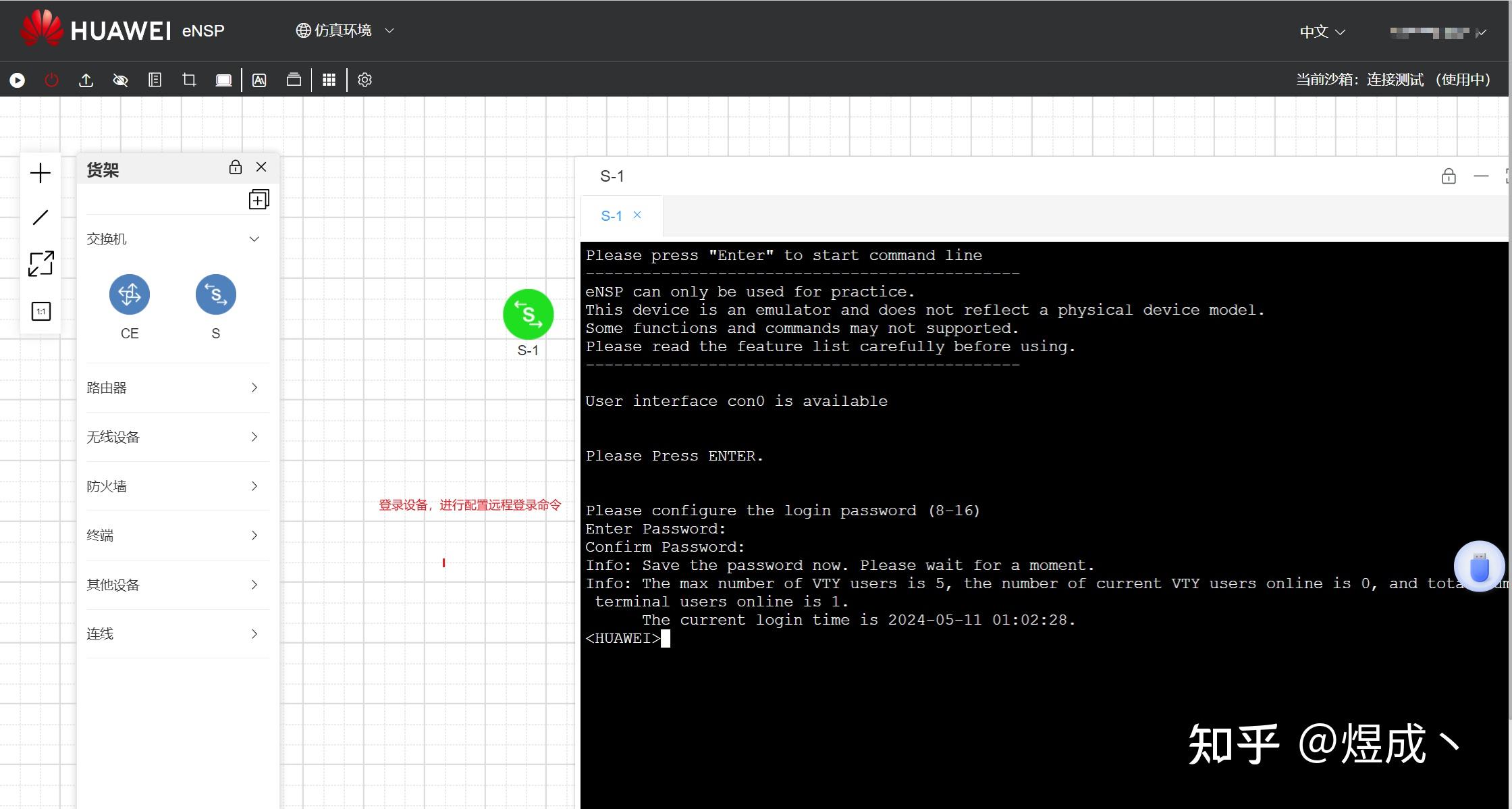
Task: Minimize the S-1 console window
Action: click(1481, 176)
